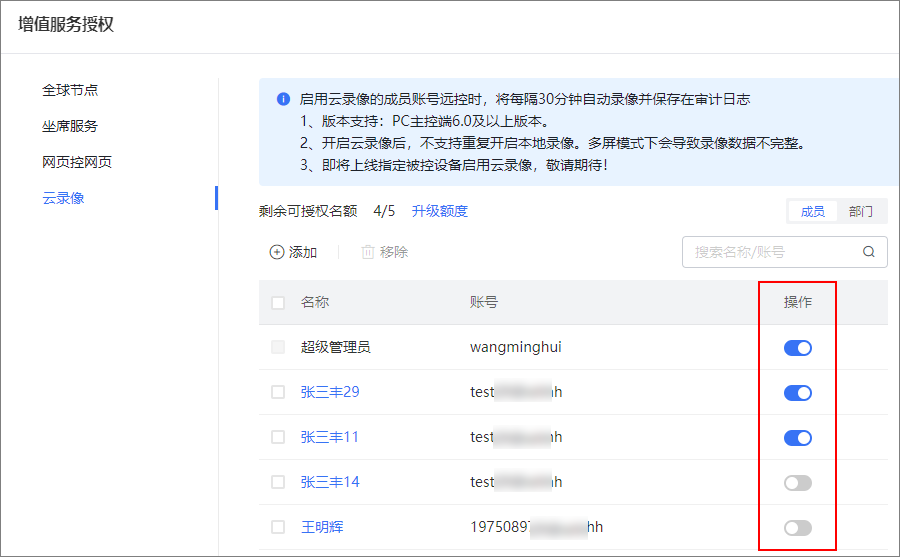Image resolution: width=900 pixels, height=557 pixels.
Task: Click the blue info icon in notice
Action: tap(282, 100)
